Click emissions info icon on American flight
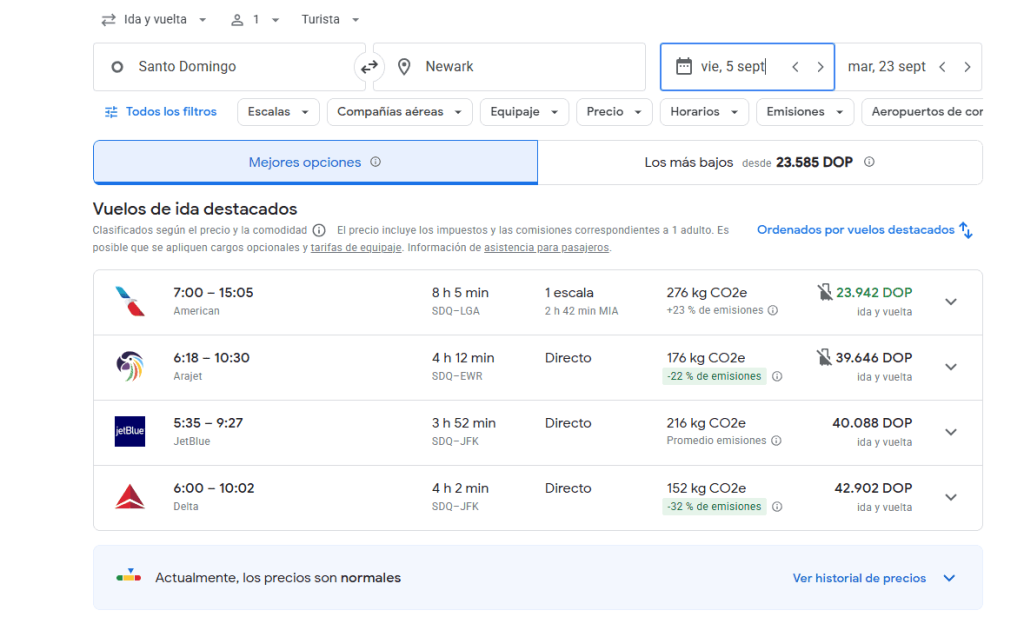Viewport: 1024px width, 617px height. coord(772,311)
